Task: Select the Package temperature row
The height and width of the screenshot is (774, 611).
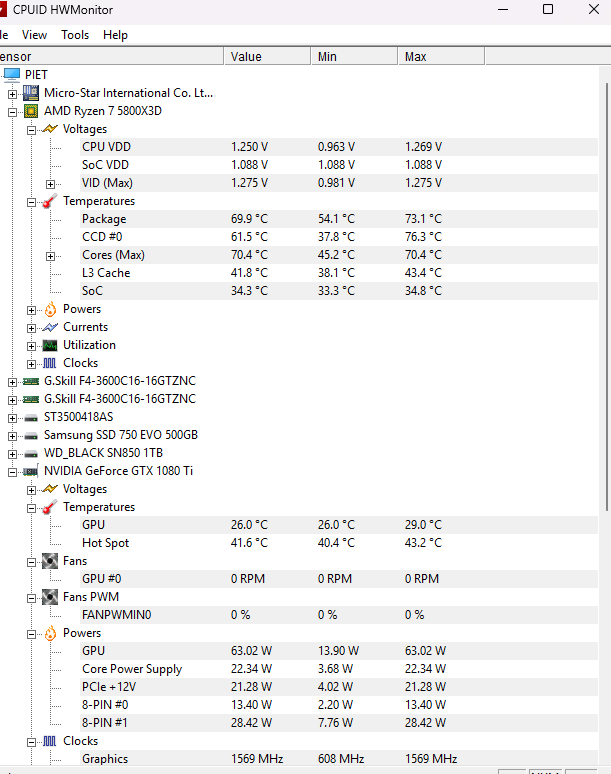Action: (x=339, y=219)
